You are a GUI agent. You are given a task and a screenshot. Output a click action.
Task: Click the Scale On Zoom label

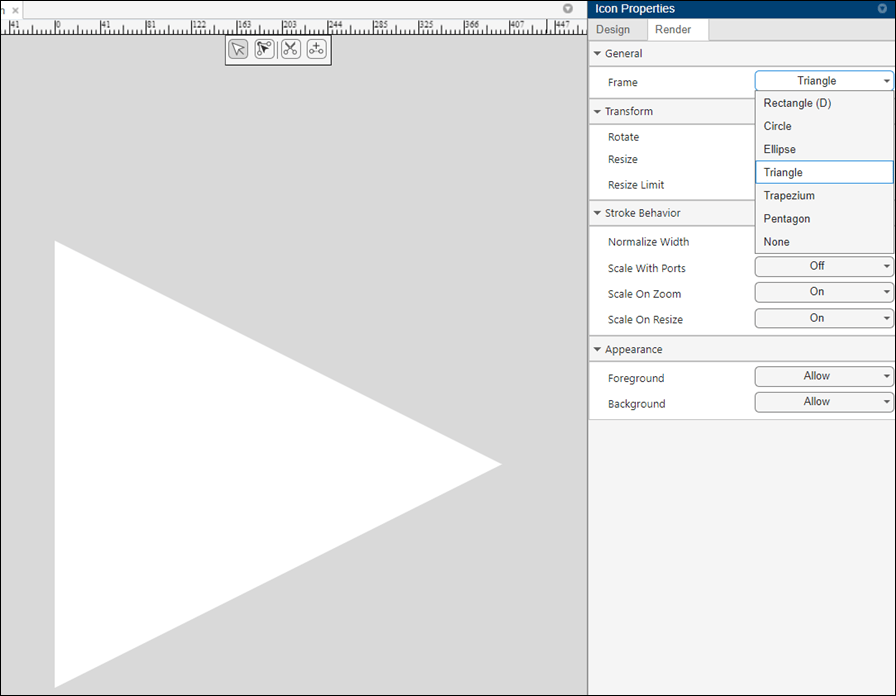(644, 294)
